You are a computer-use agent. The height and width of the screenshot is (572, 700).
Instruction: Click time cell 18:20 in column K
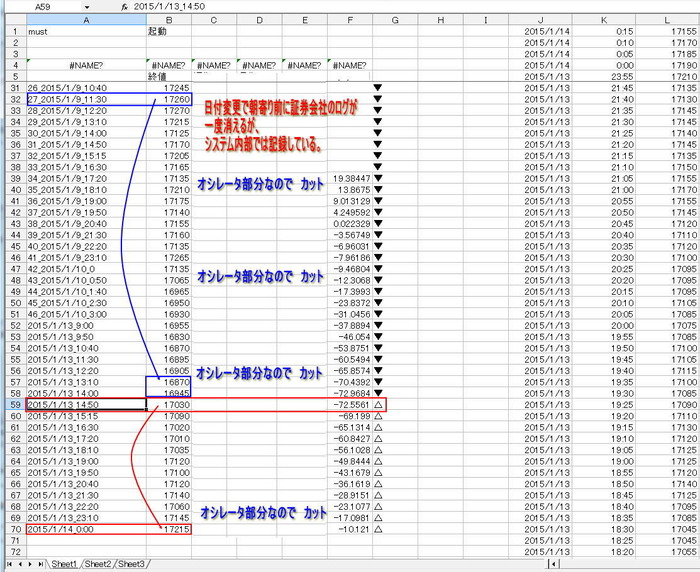604,552
